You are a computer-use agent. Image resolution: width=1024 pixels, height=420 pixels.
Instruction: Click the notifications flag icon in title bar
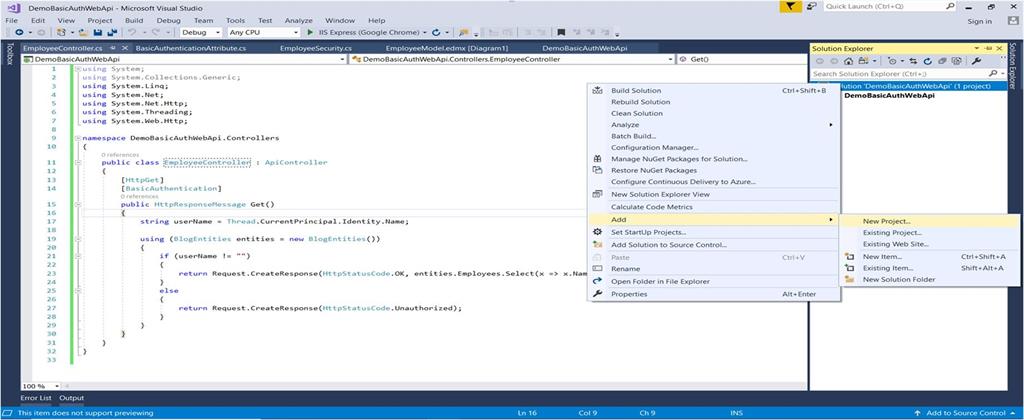[x=791, y=7]
